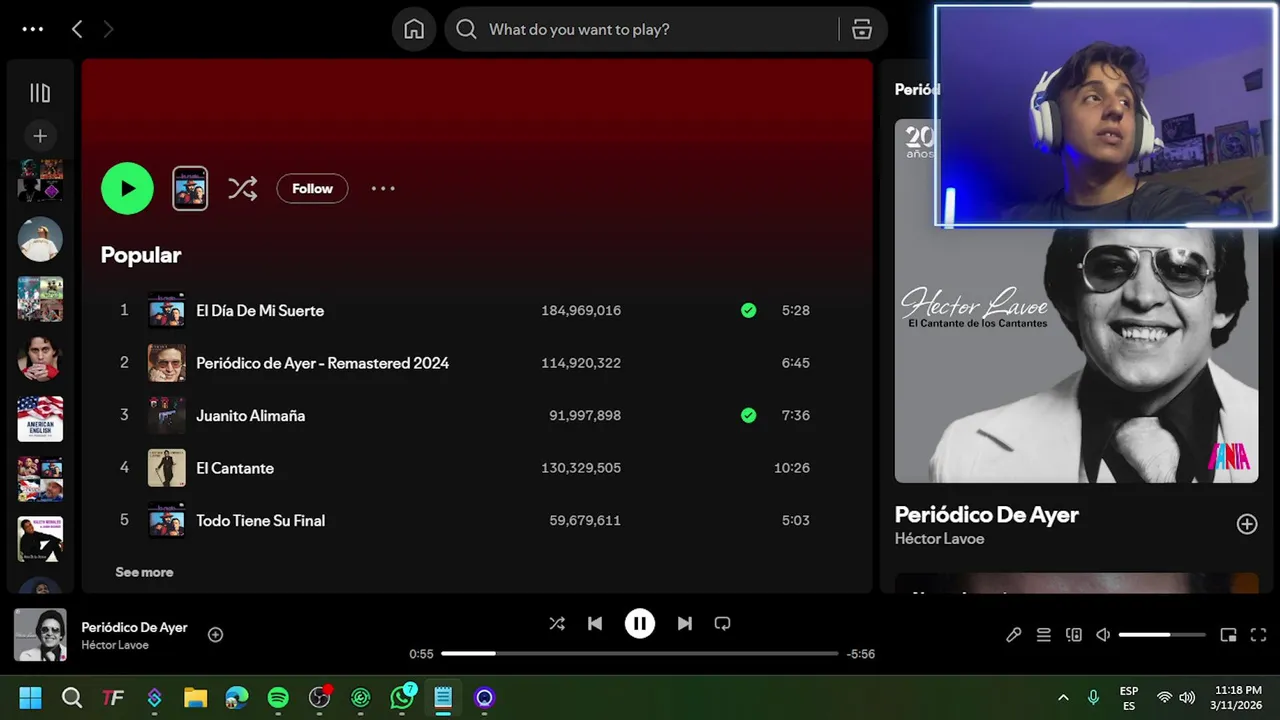Enable shuffle for the artist page

(x=243, y=188)
